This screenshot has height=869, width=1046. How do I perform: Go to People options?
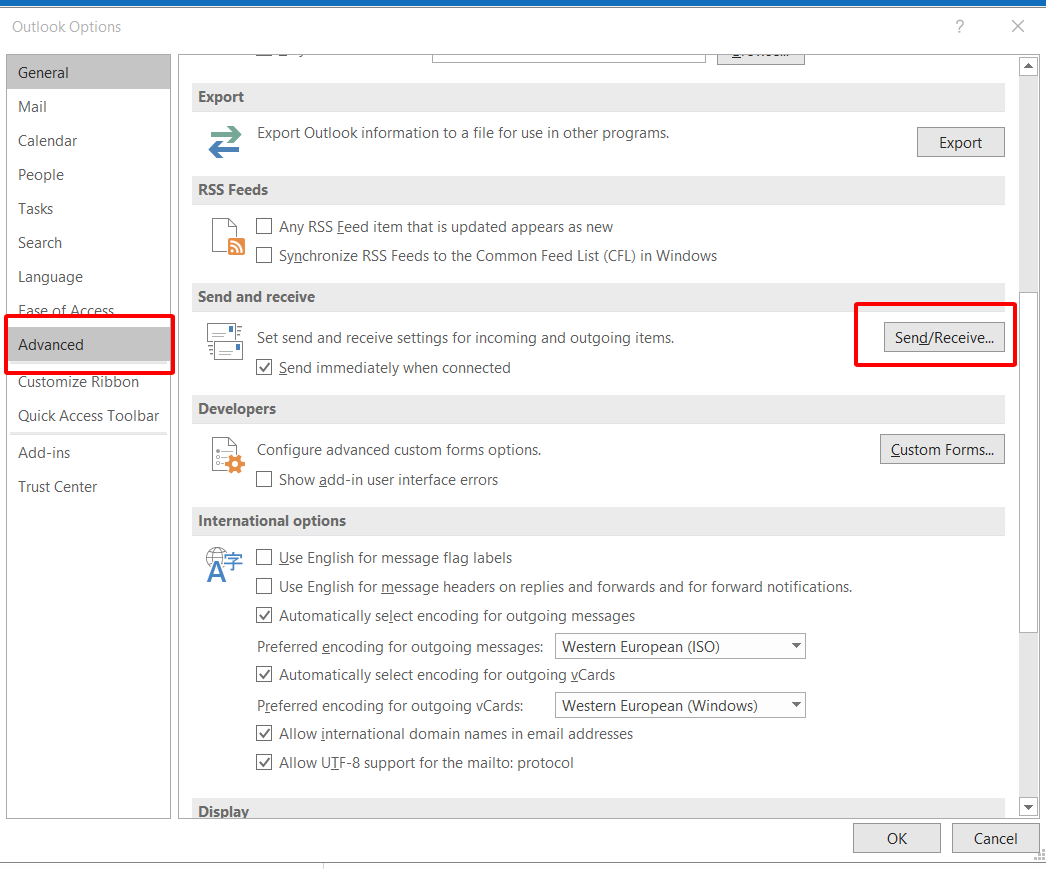coord(88,175)
